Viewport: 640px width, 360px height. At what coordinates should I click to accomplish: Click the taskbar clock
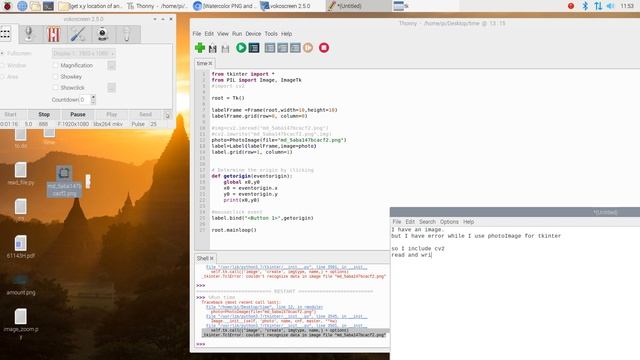(627, 6)
